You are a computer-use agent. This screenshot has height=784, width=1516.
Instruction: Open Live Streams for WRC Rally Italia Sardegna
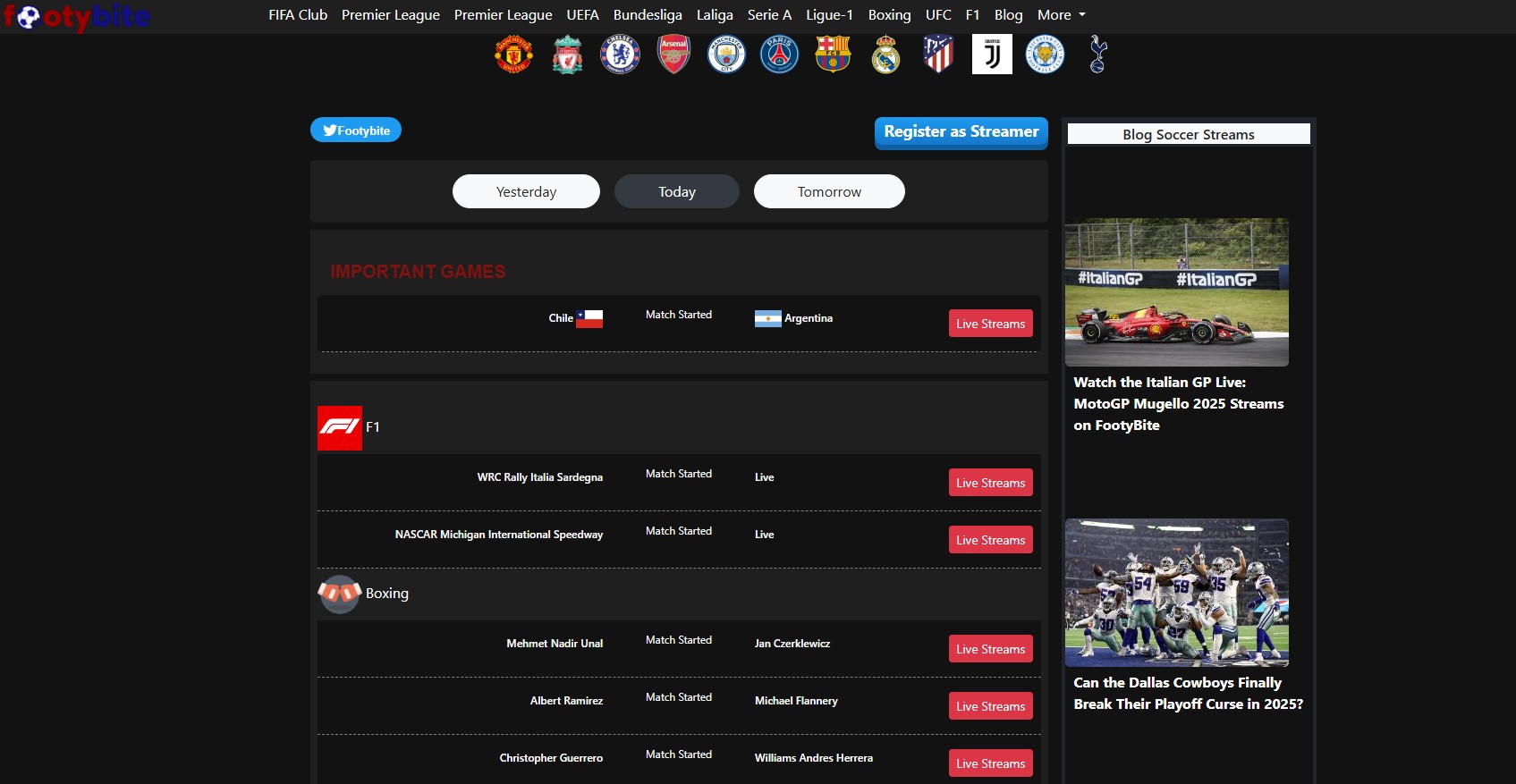991,483
